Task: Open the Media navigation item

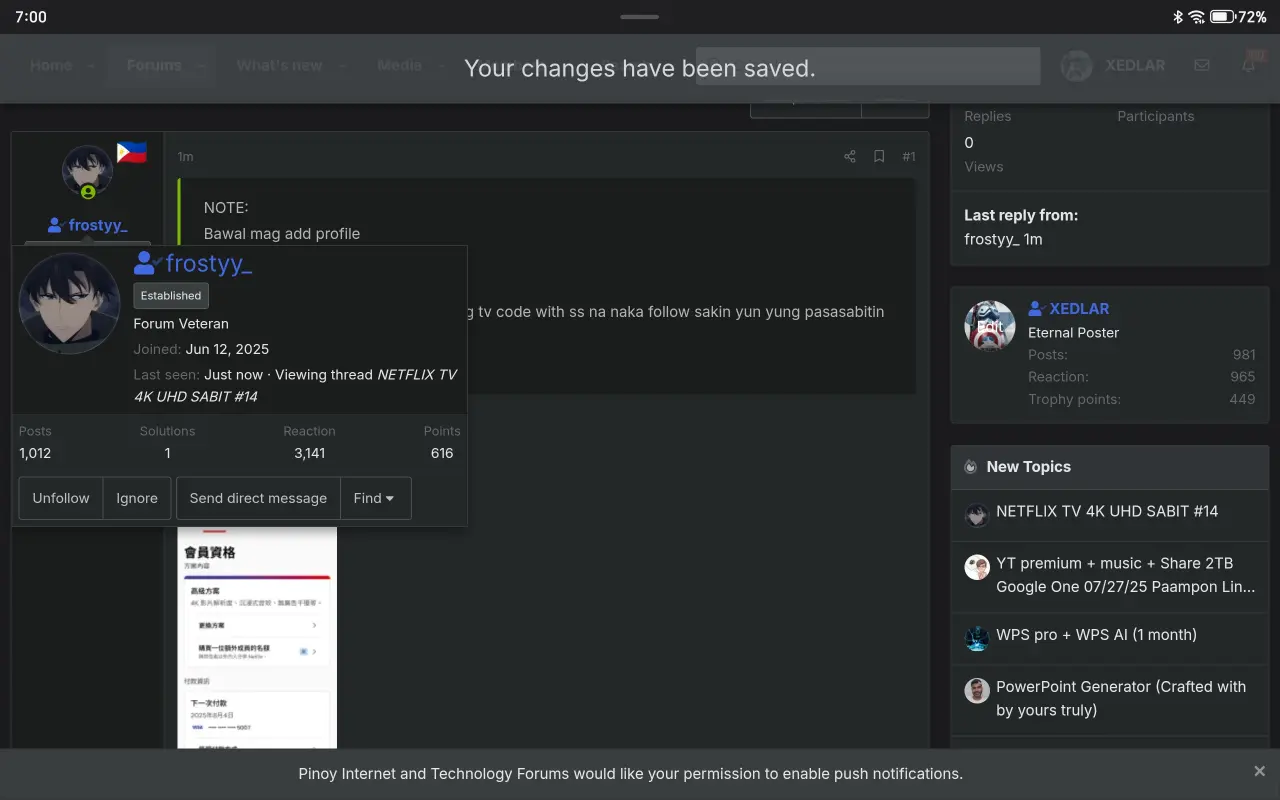Action: coord(400,65)
